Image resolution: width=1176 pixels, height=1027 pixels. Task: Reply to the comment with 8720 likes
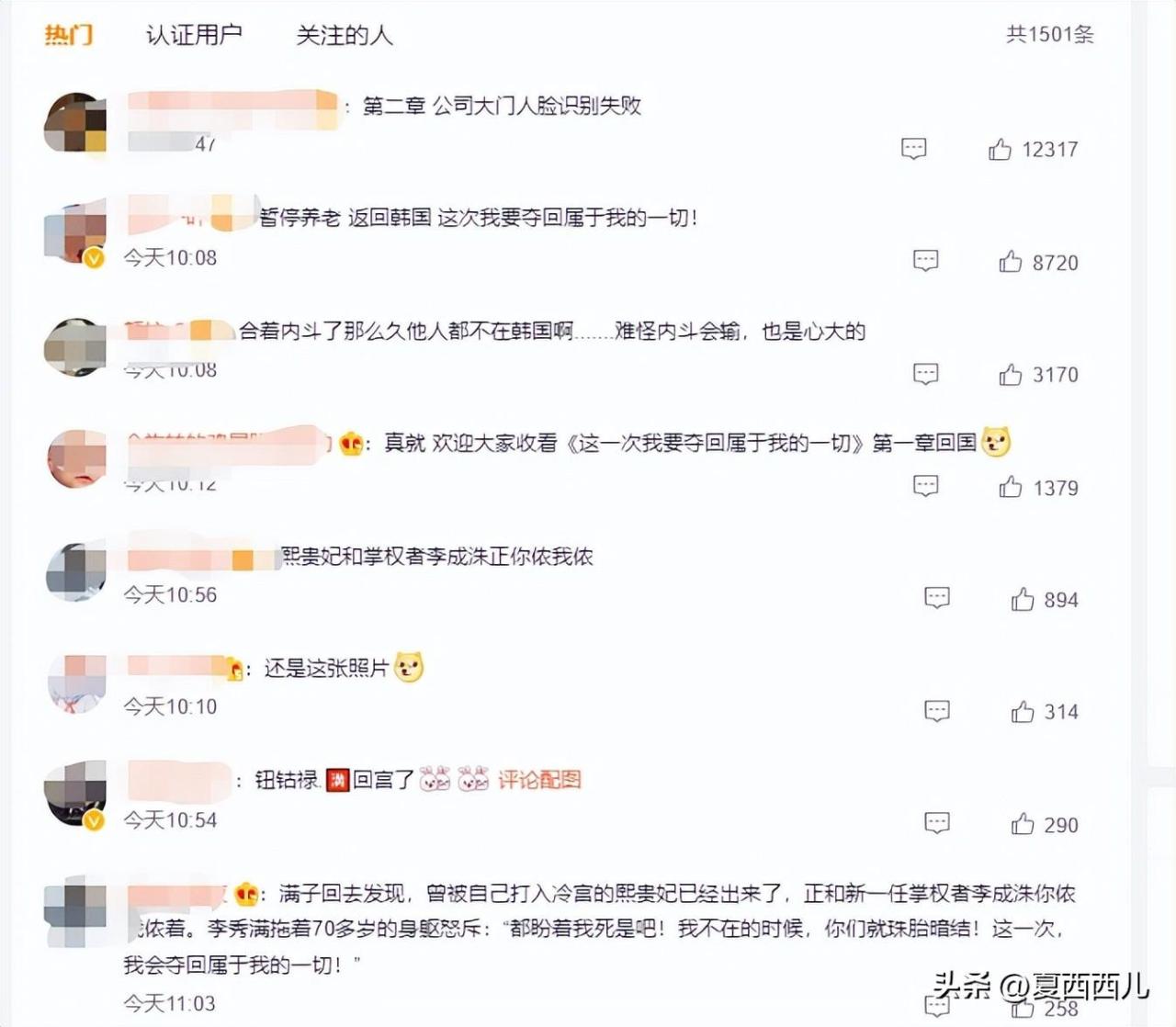pos(925,261)
